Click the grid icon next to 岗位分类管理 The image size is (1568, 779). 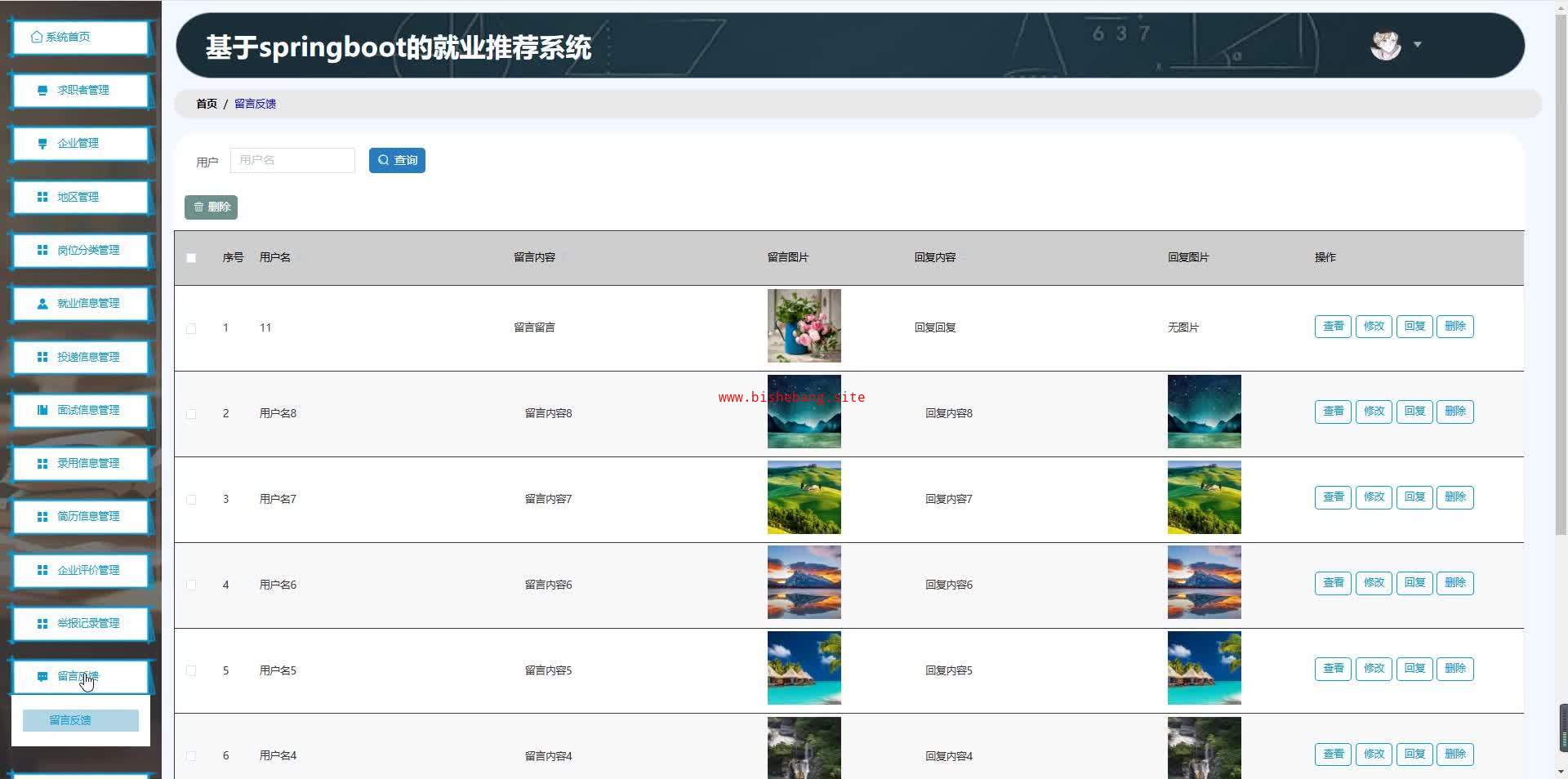coord(42,250)
